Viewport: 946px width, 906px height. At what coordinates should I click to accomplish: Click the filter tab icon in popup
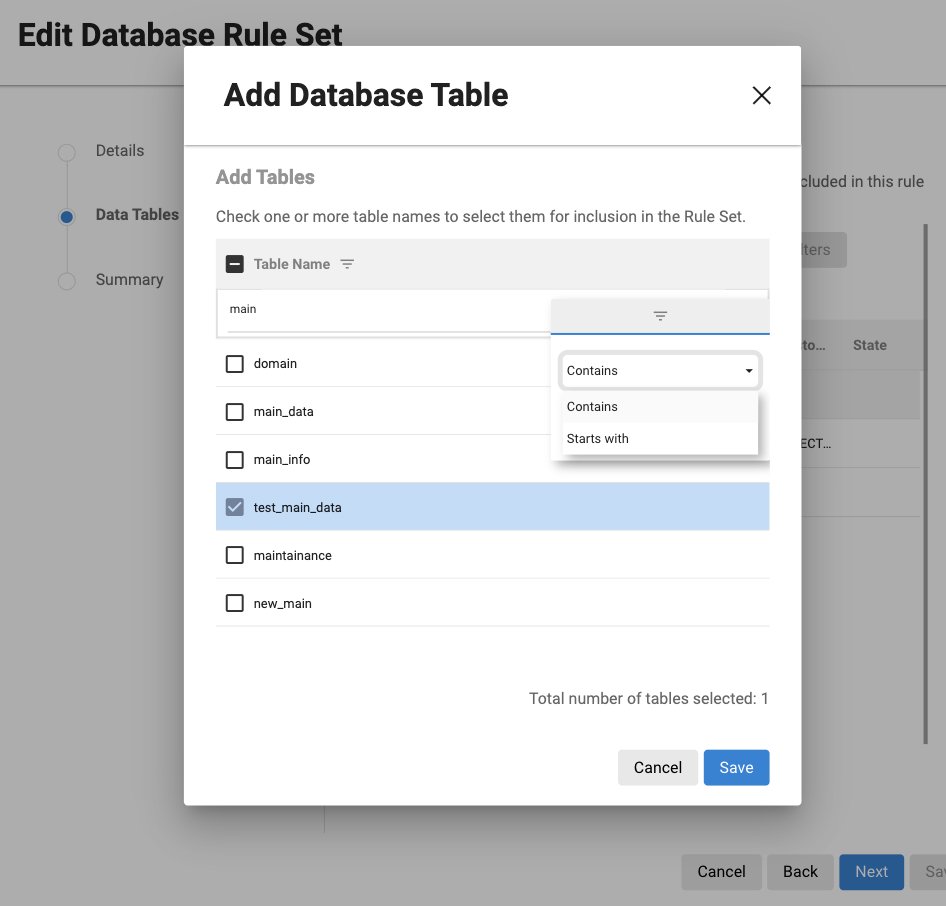660,316
